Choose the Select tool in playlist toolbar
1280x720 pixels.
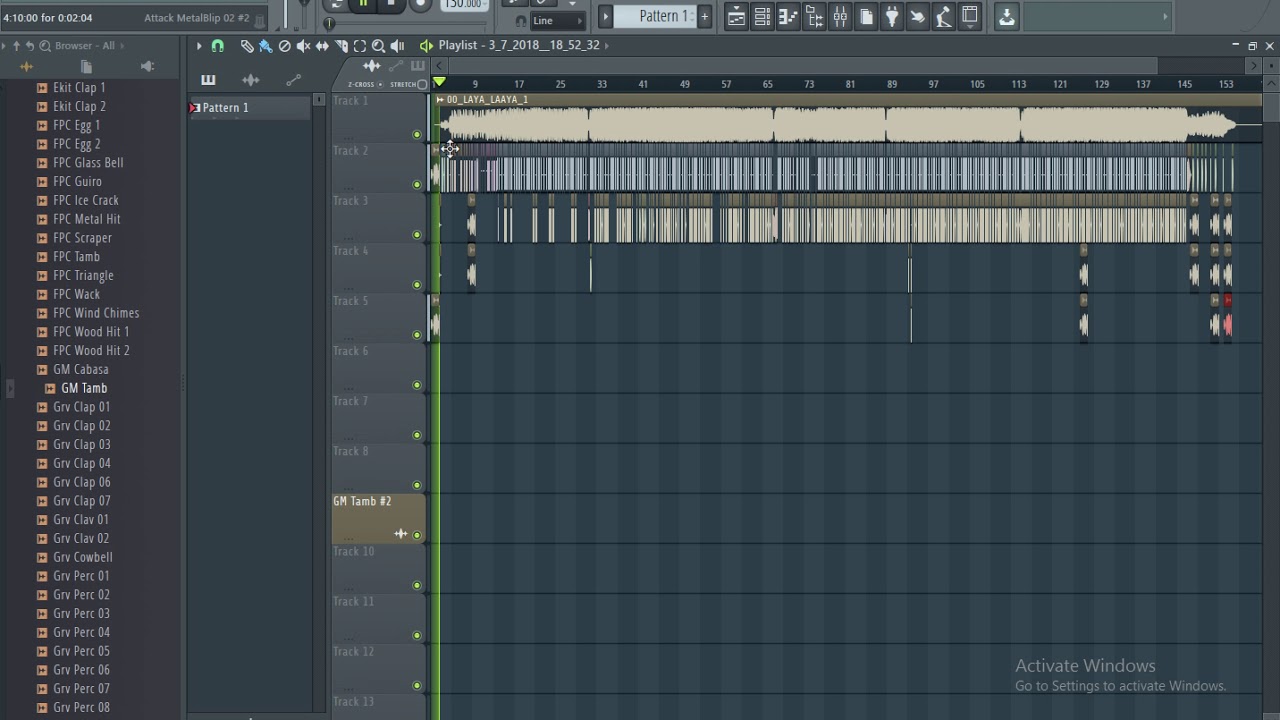(x=360, y=45)
